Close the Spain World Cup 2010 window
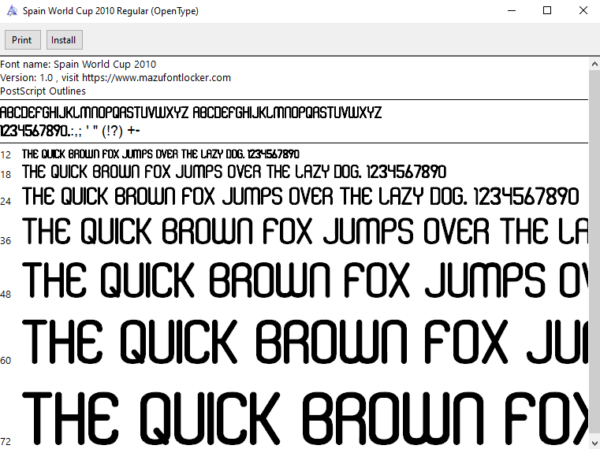Viewport: 600px width, 449px height. pos(583,11)
